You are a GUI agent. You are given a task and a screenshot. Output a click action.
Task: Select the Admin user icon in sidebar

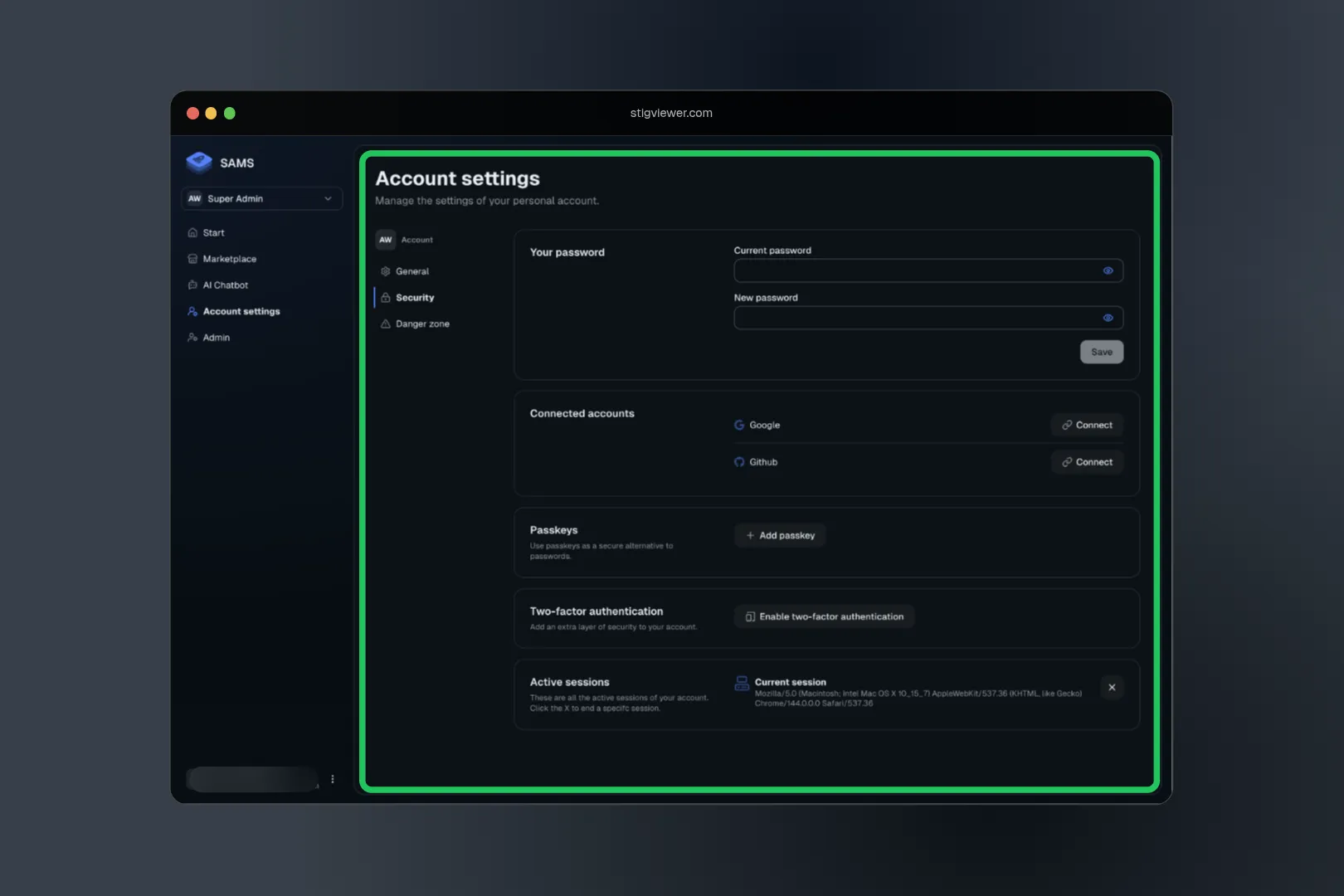192,337
